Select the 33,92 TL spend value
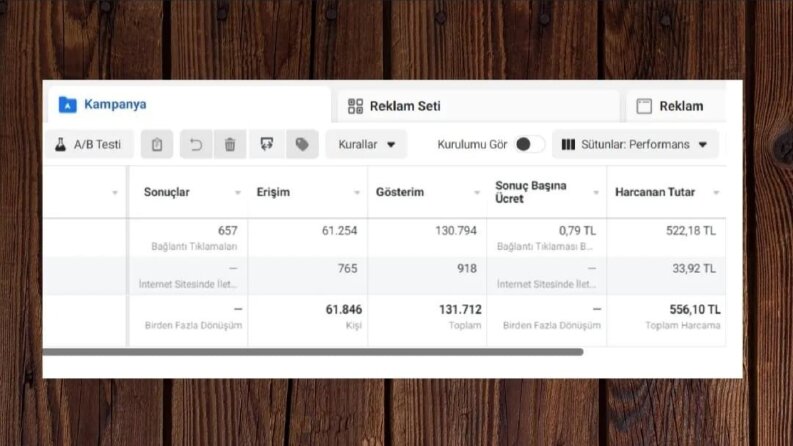Image resolution: width=793 pixels, height=446 pixels. (x=694, y=269)
